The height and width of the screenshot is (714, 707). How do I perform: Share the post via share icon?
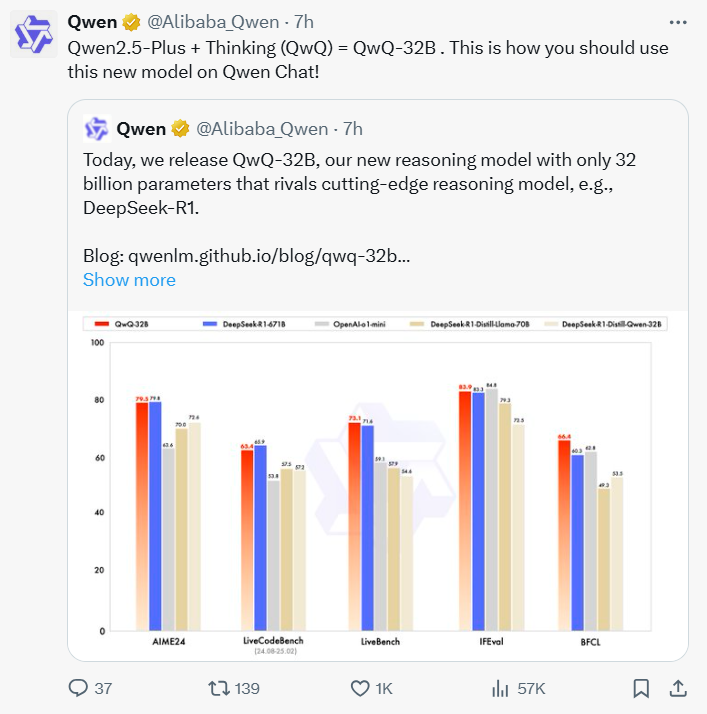[x=677, y=688]
